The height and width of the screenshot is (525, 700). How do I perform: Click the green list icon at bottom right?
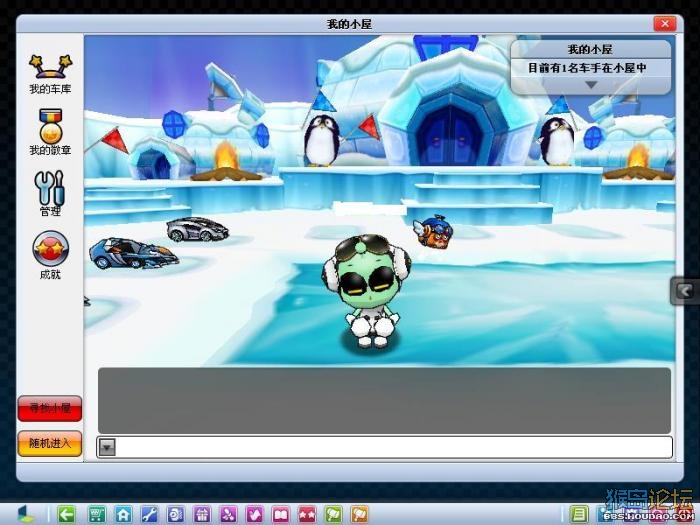click(x=579, y=514)
